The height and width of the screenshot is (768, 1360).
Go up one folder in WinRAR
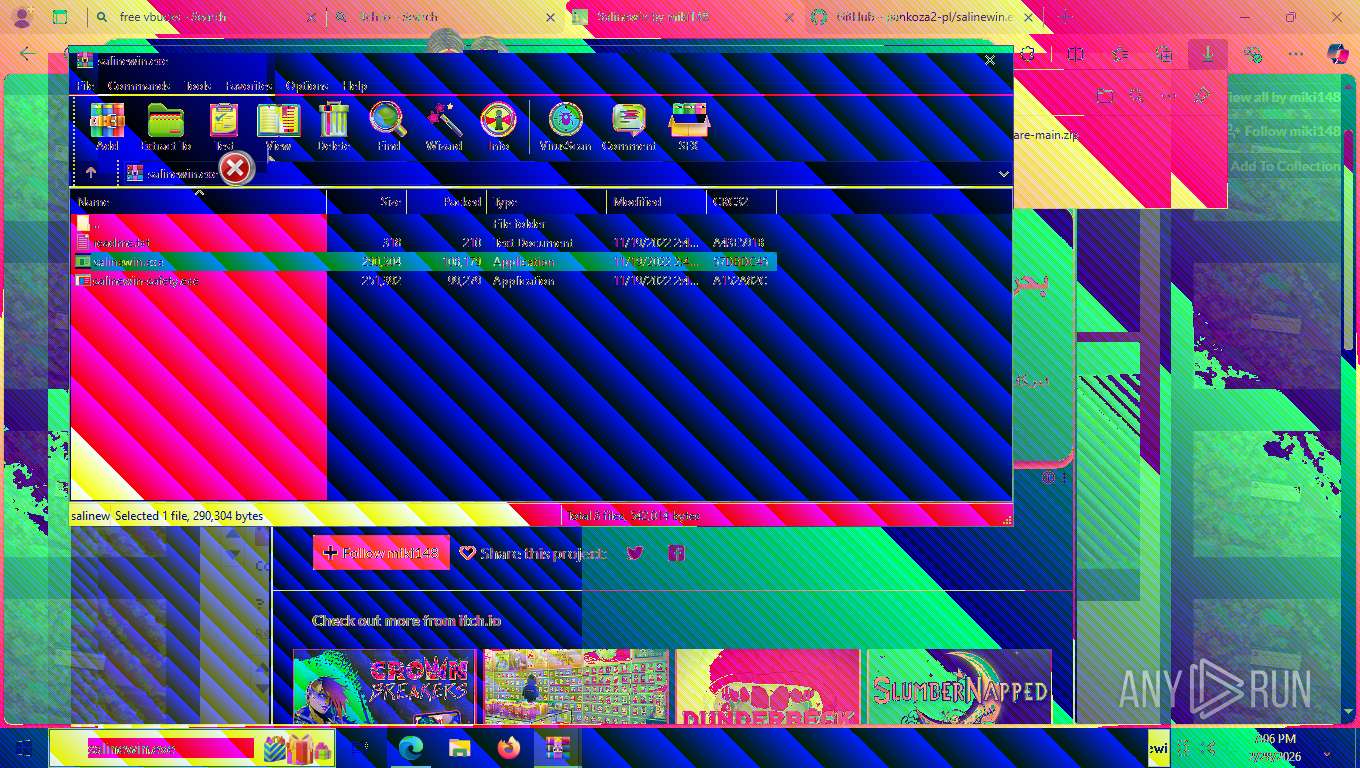(91, 173)
